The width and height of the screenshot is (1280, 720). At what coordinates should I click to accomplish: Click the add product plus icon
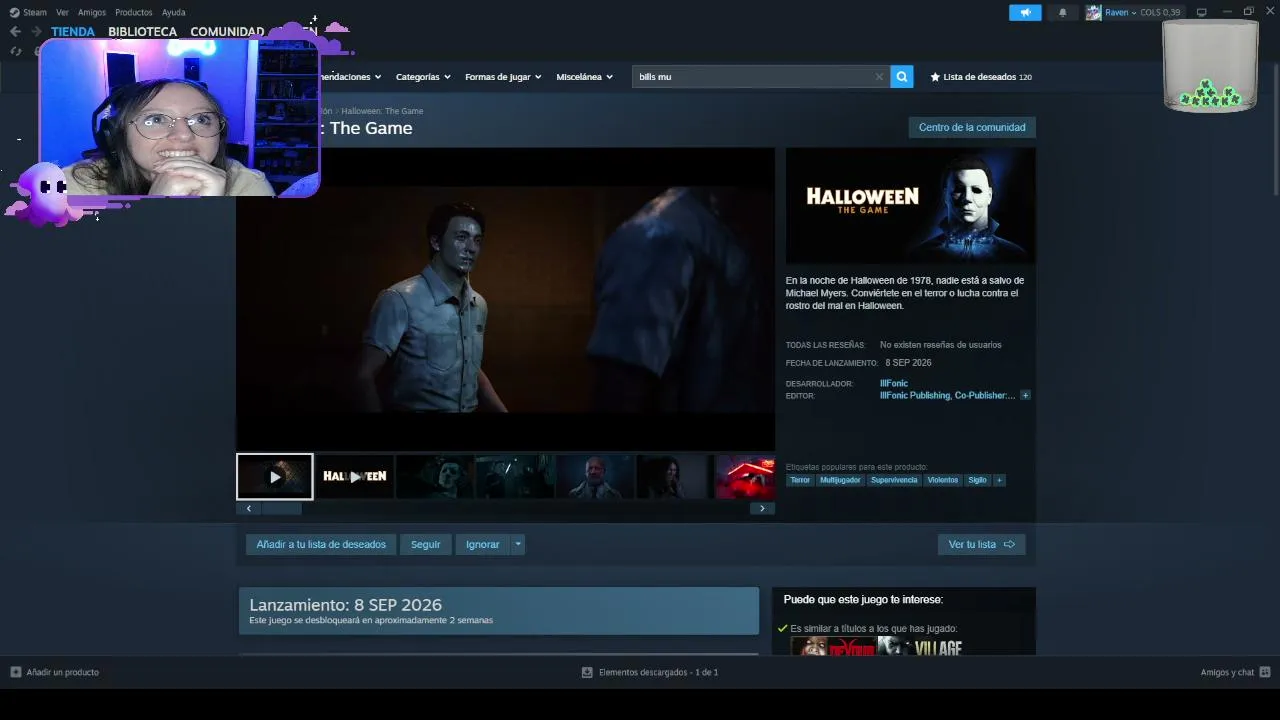15,672
